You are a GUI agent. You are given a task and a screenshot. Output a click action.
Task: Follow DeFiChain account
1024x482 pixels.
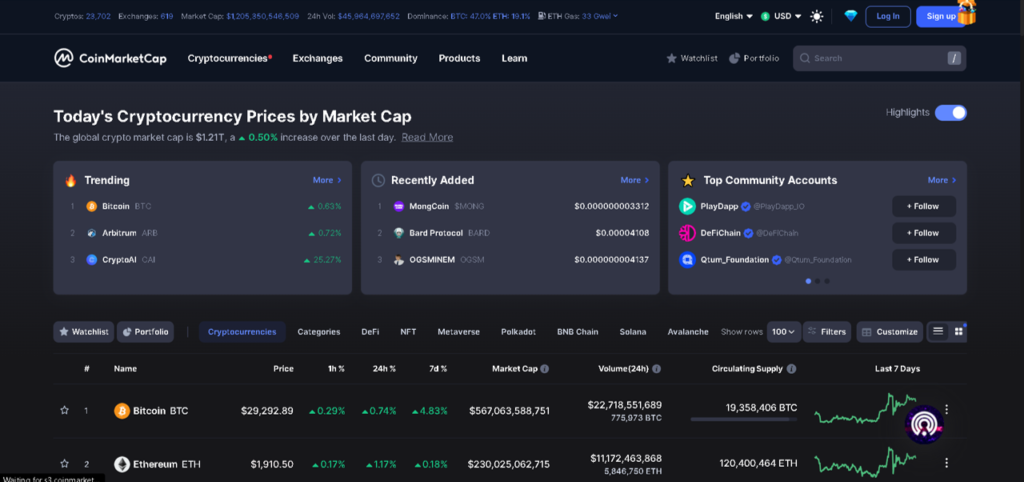coord(923,233)
